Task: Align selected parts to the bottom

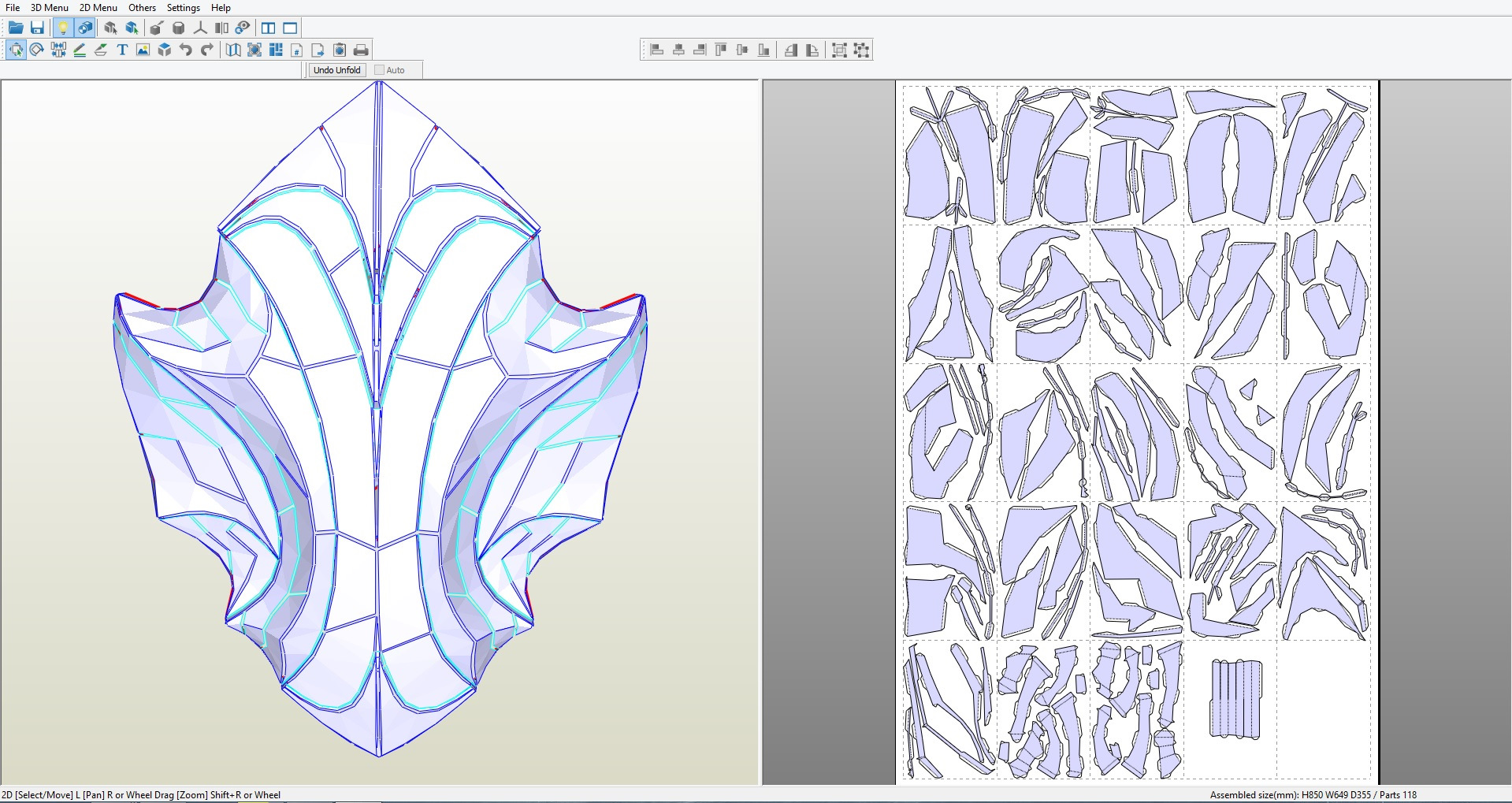Action: coord(763,50)
